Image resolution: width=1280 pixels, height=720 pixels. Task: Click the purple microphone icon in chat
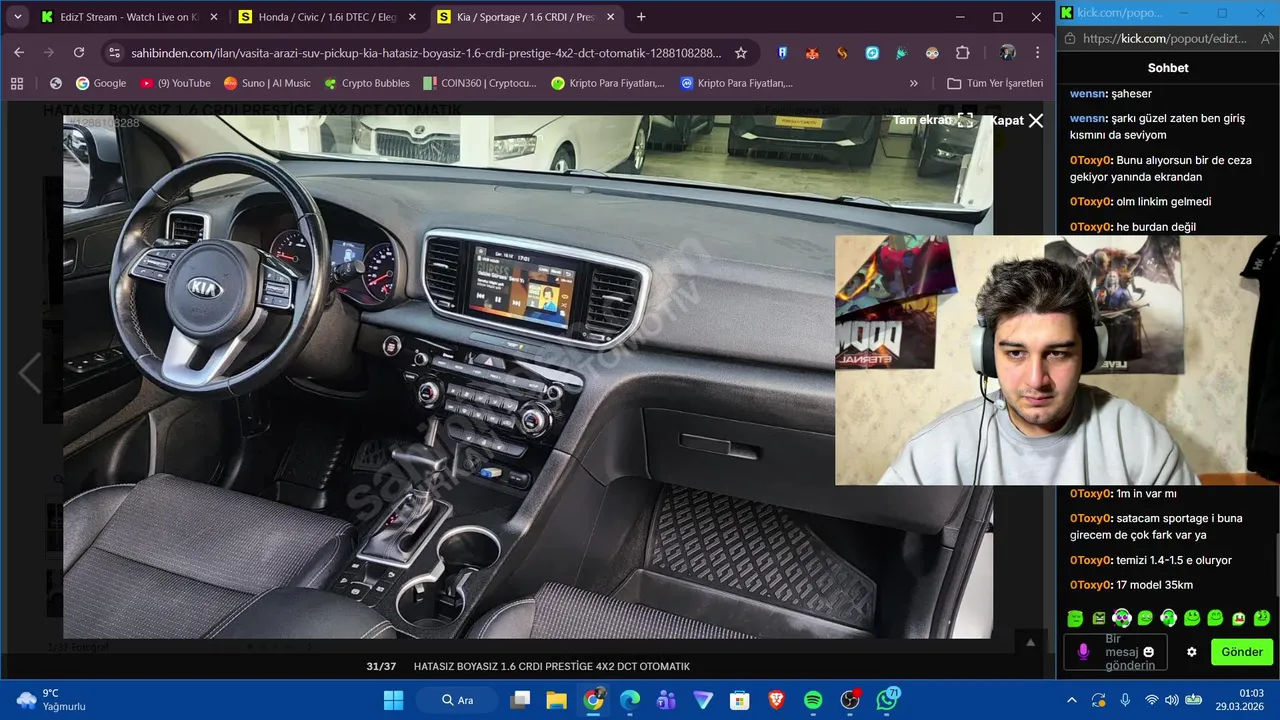pyautogui.click(x=1082, y=652)
